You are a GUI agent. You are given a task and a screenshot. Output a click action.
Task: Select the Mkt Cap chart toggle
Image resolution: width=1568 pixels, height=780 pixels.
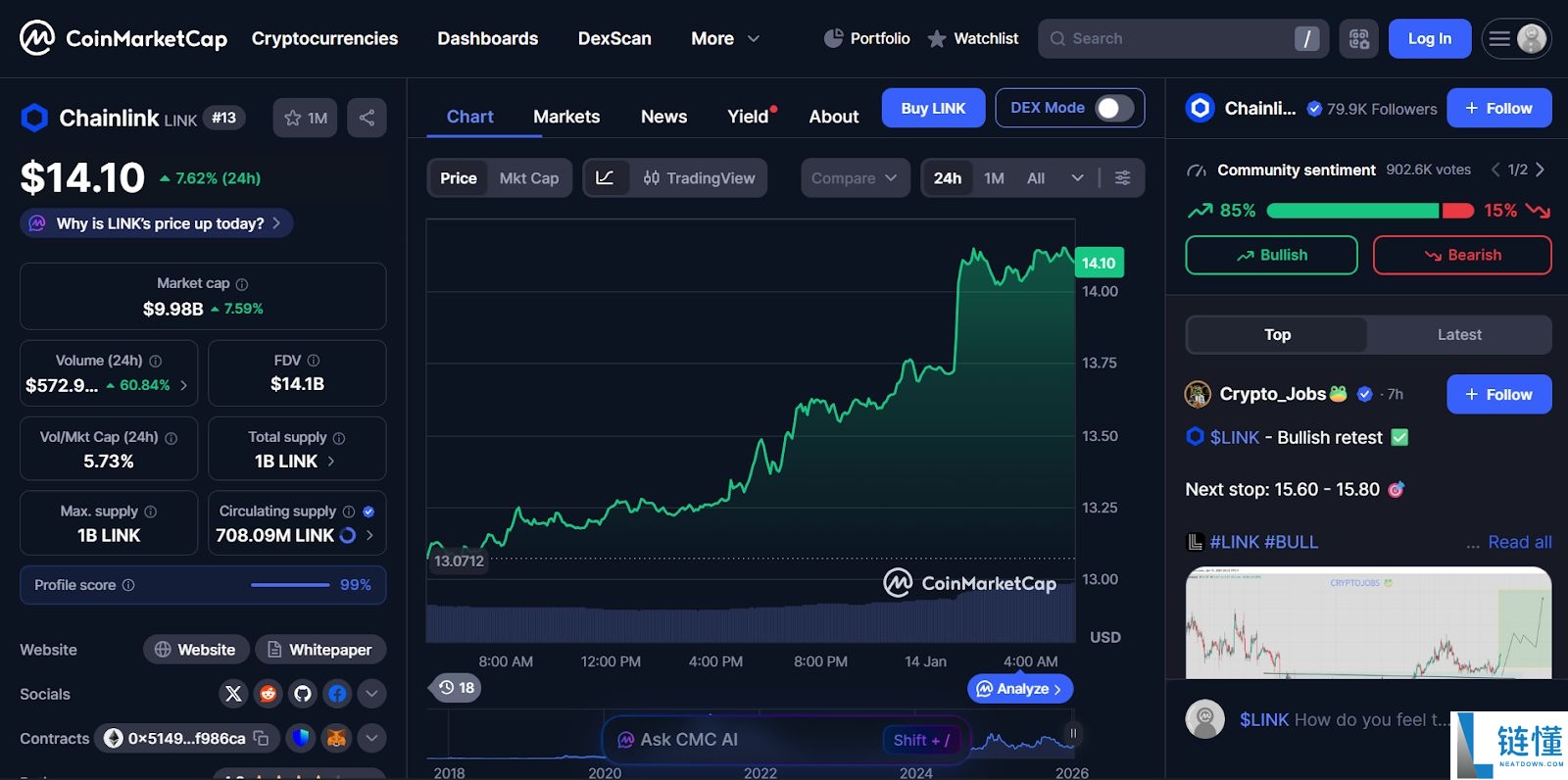pyautogui.click(x=529, y=178)
